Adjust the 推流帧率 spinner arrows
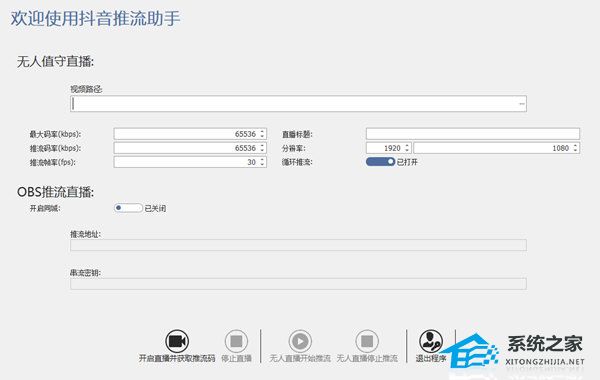 point(262,162)
